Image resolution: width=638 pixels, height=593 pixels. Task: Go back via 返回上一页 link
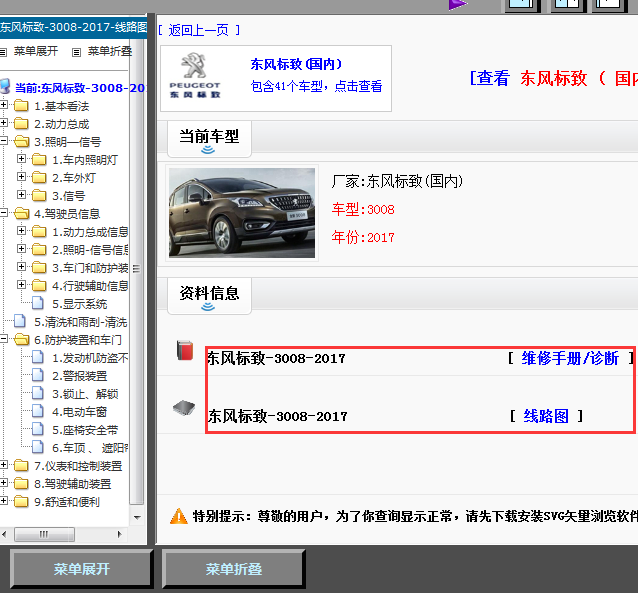199,30
